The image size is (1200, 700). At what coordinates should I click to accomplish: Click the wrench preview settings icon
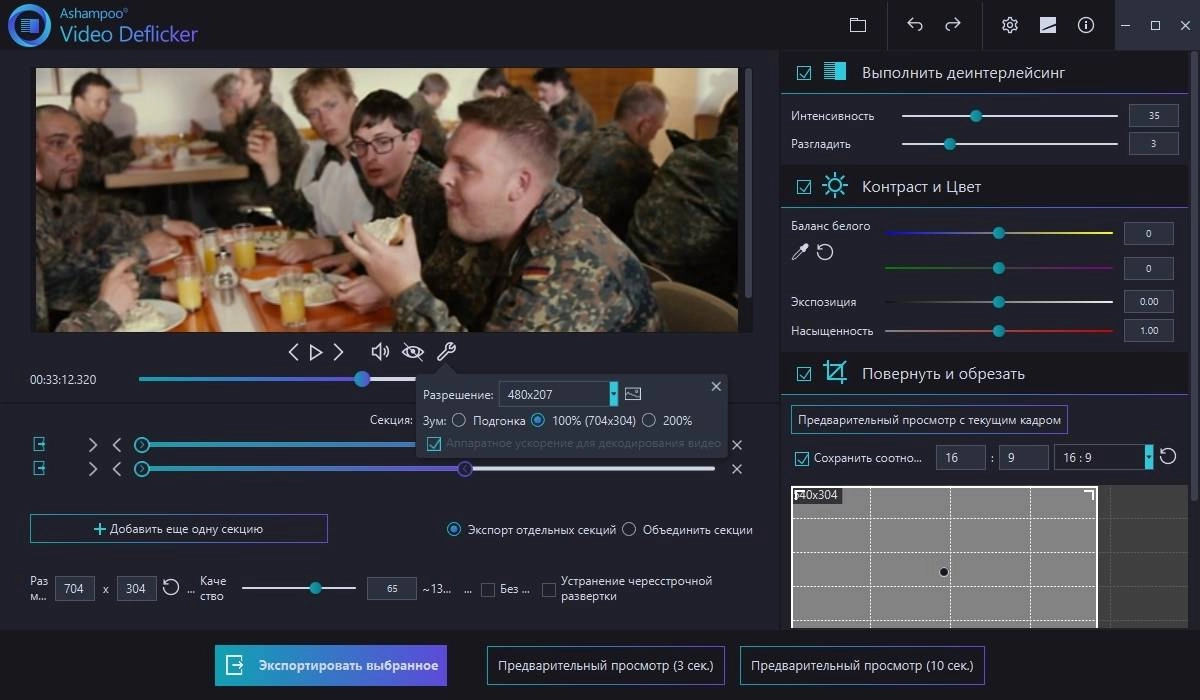[446, 351]
